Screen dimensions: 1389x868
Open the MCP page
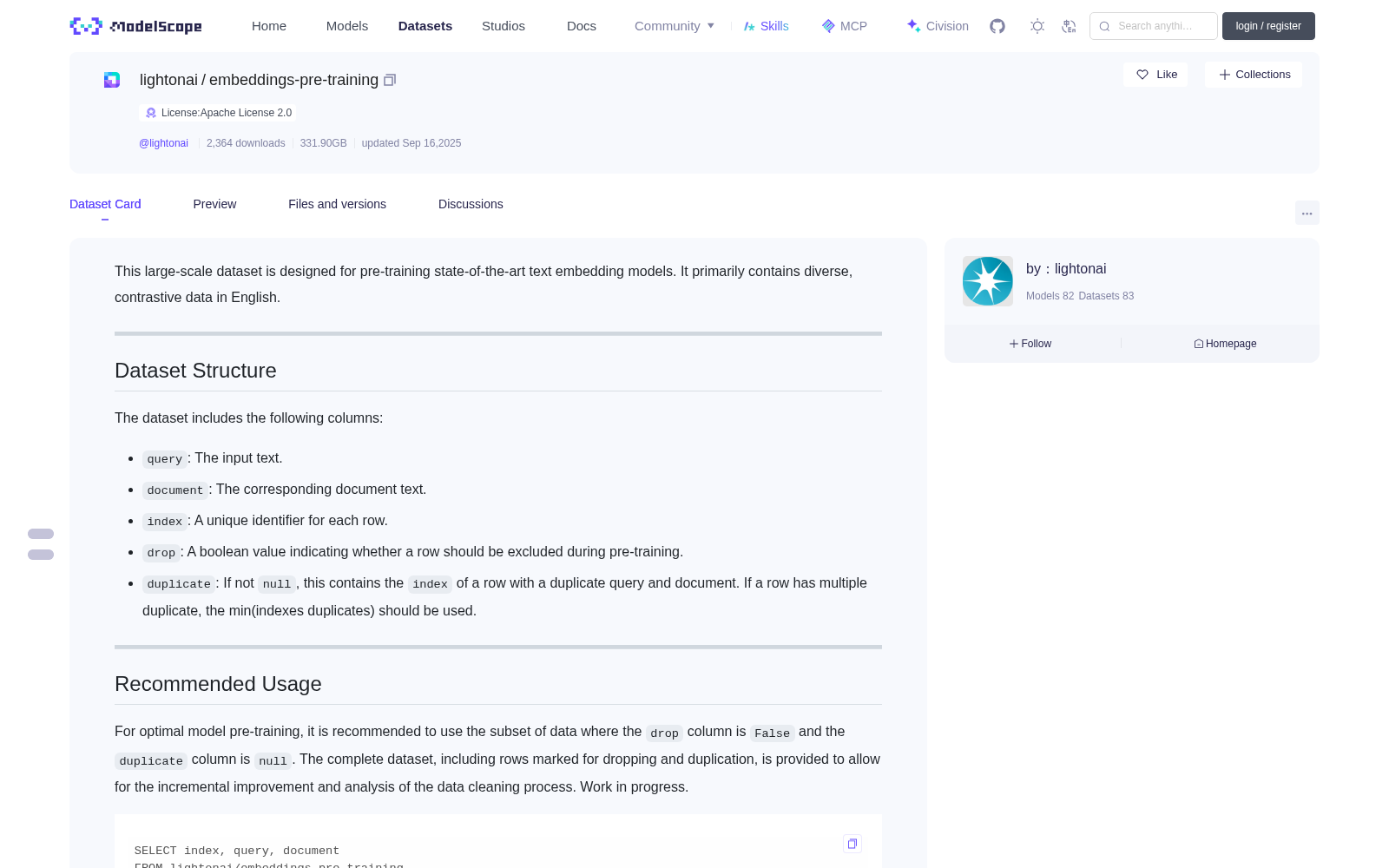tap(844, 26)
